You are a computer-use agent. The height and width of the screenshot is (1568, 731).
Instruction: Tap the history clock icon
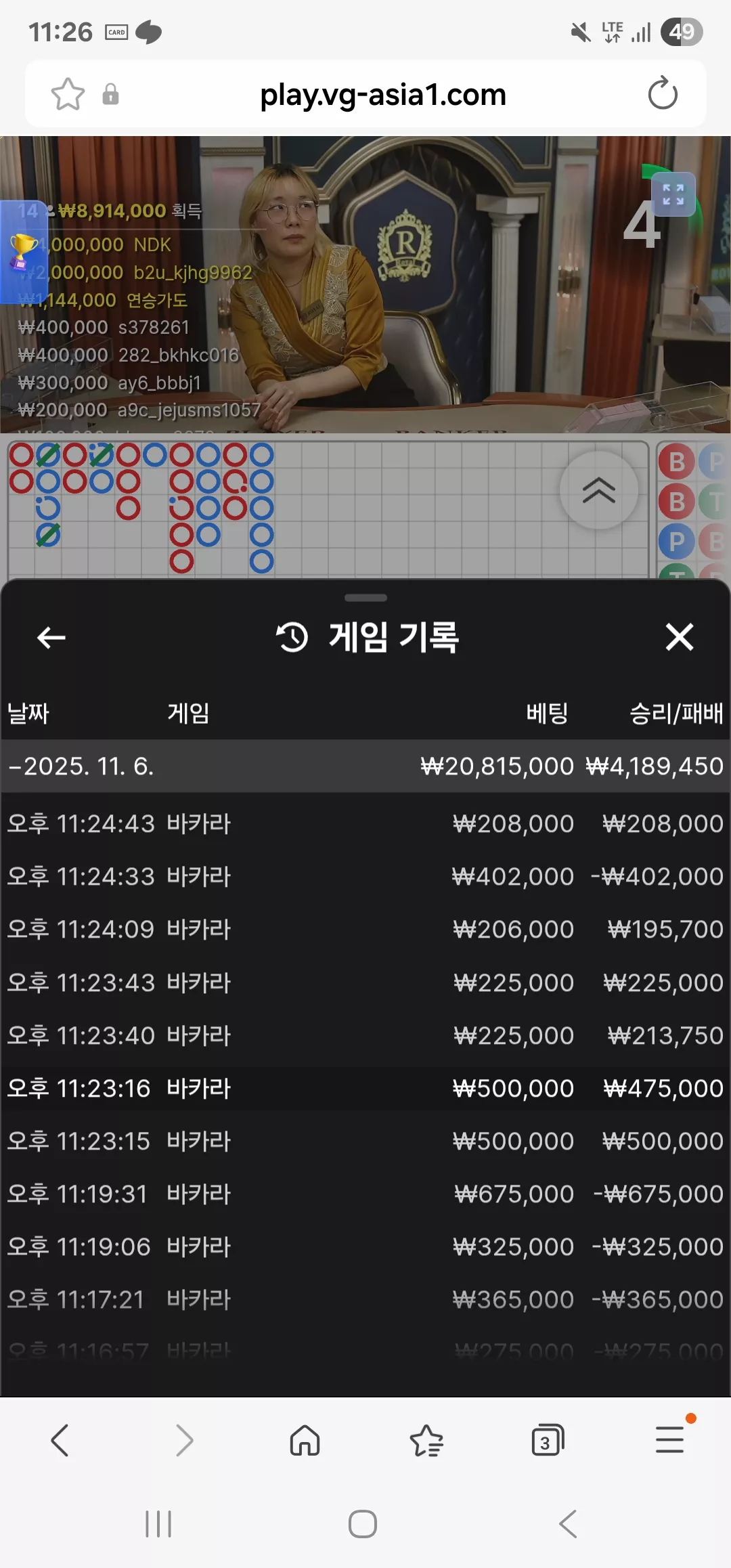[x=292, y=637]
